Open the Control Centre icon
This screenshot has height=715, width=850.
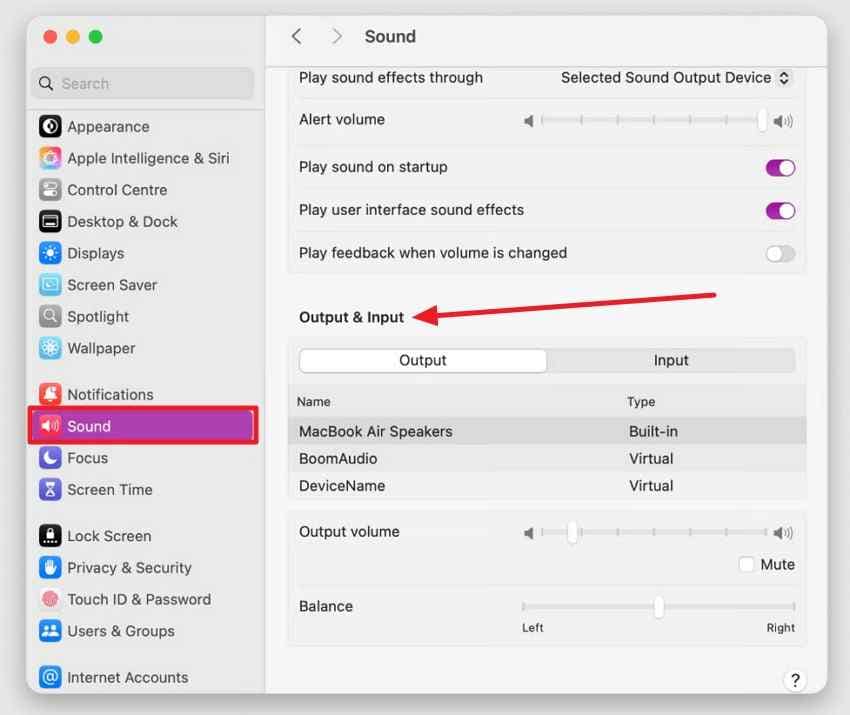pos(50,190)
